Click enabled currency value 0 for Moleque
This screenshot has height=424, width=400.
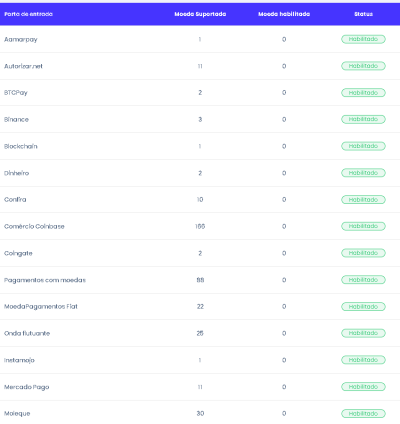click(284, 413)
